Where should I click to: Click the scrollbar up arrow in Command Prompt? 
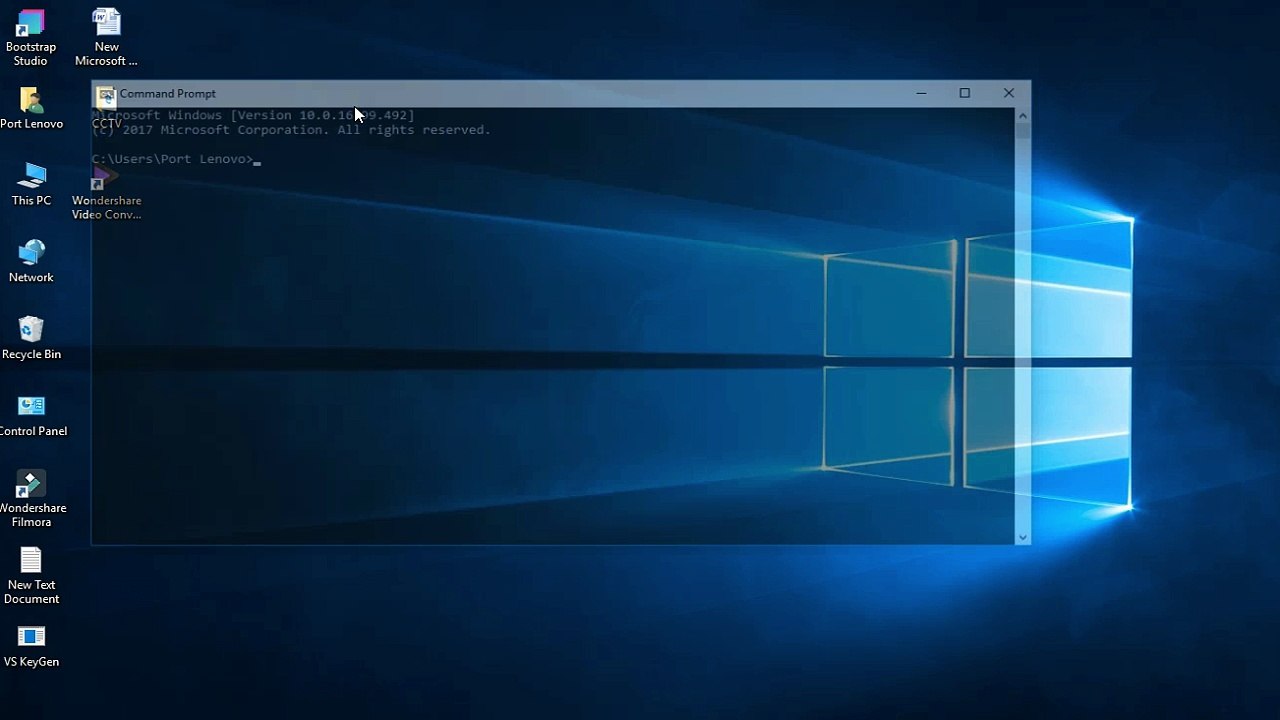(1022, 115)
